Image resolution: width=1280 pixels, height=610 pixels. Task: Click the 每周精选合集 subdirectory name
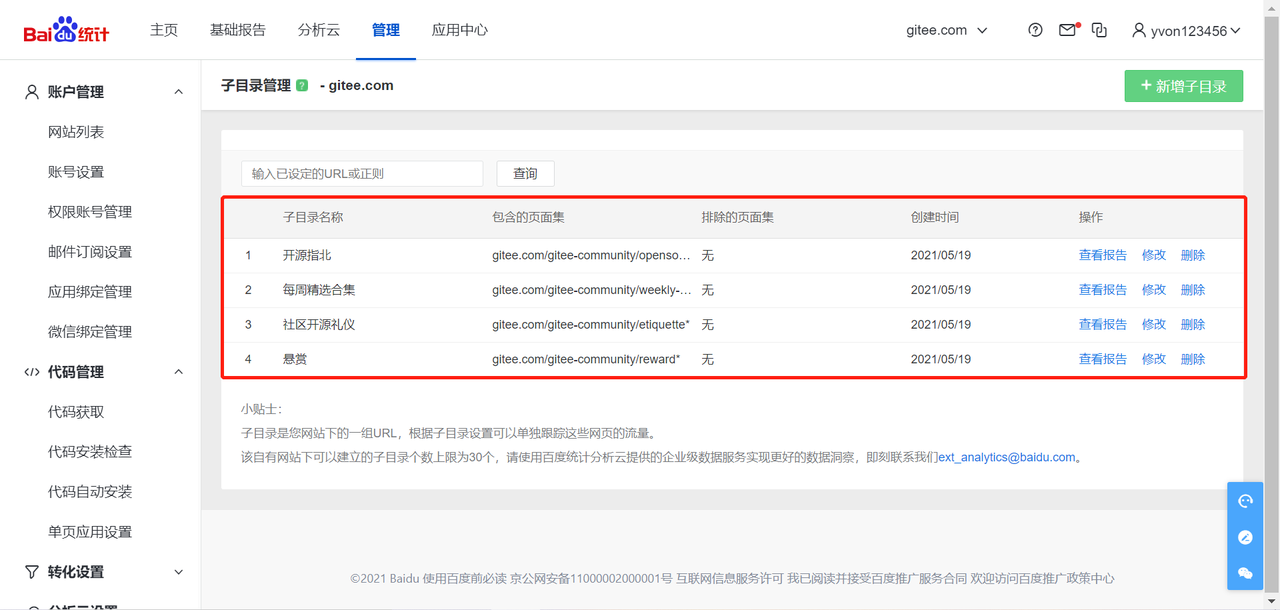click(x=319, y=290)
